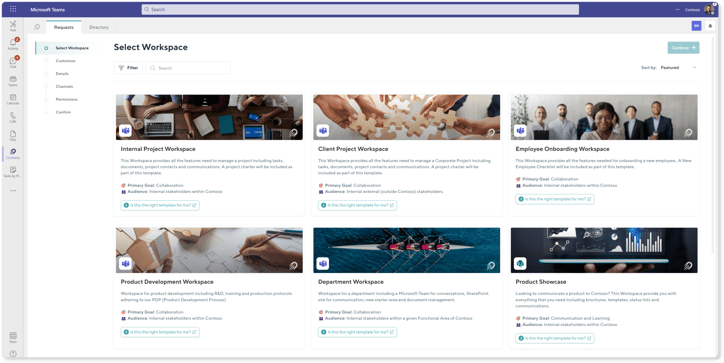Select Client Project Workspace puzzle image
Image resolution: width=724 pixels, height=363 pixels.
[x=406, y=117]
